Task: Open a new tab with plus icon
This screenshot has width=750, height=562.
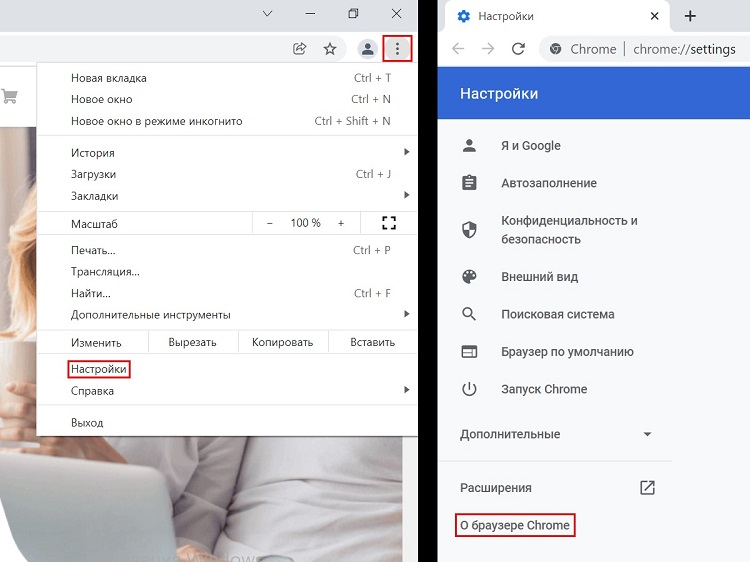Action: pyautogui.click(x=690, y=16)
